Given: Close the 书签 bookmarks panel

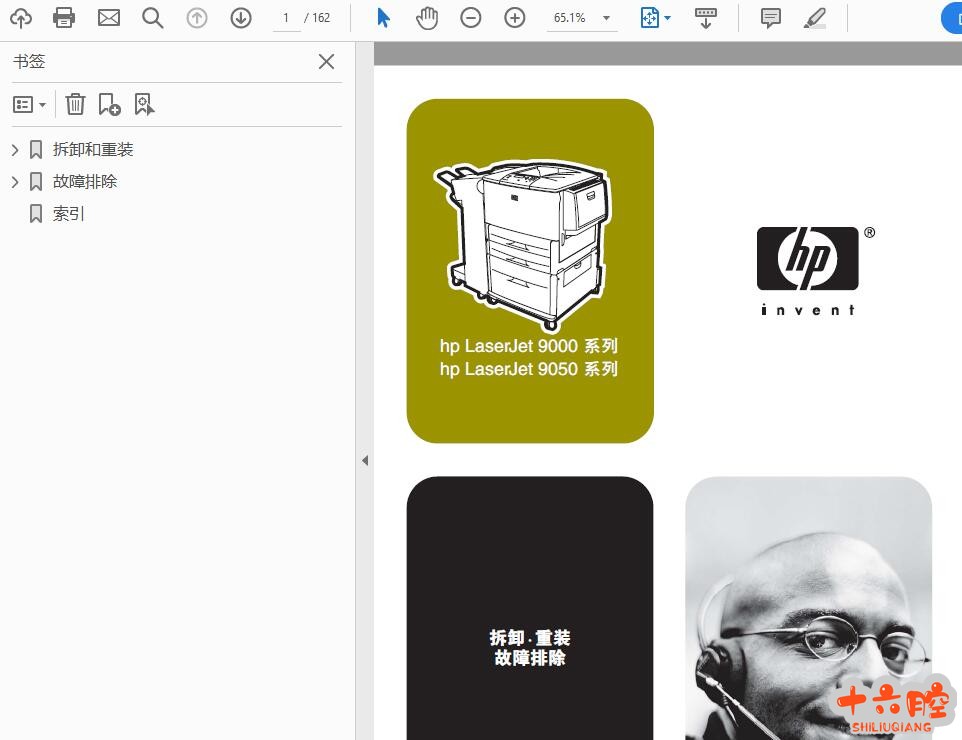Looking at the screenshot, I should point(326,62).
